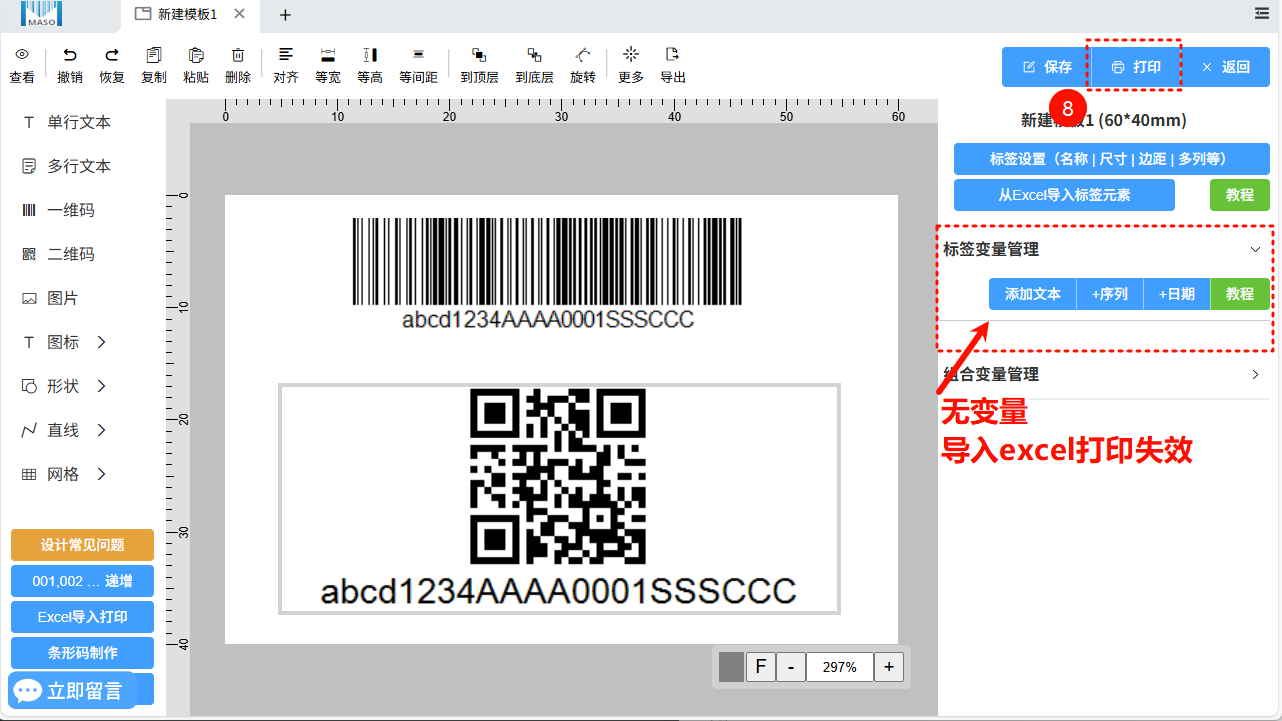The image size is (1282, 721).
Task: Click the gray canvas color swatch
Action: [731, 667]
